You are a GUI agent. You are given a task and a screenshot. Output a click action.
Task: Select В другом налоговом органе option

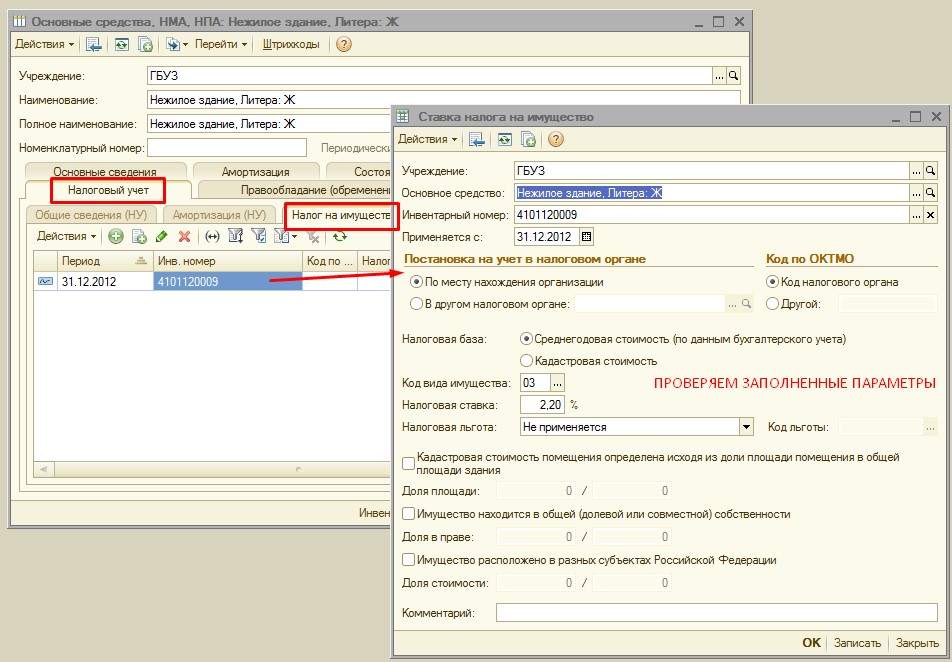[x=416, y=304]
